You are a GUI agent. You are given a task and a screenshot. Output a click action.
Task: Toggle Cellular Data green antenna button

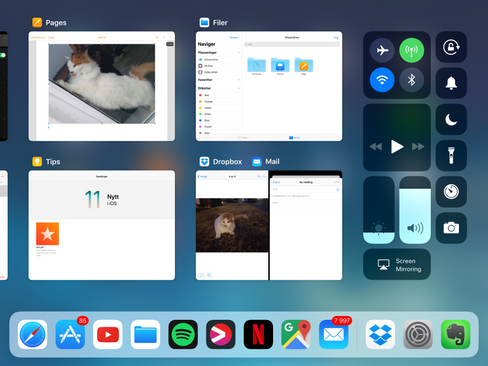412,50
